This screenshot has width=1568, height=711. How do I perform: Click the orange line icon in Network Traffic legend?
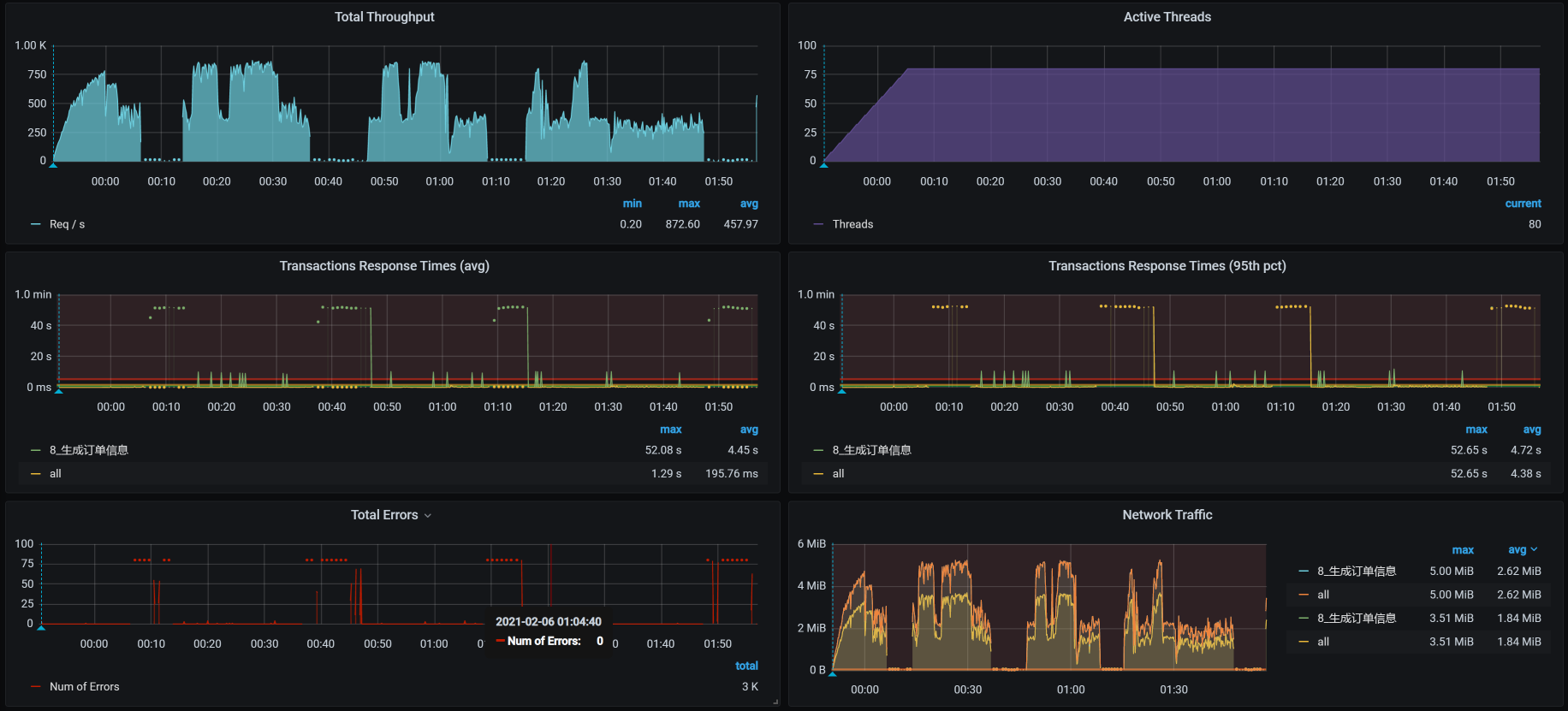click(1304, 595)
